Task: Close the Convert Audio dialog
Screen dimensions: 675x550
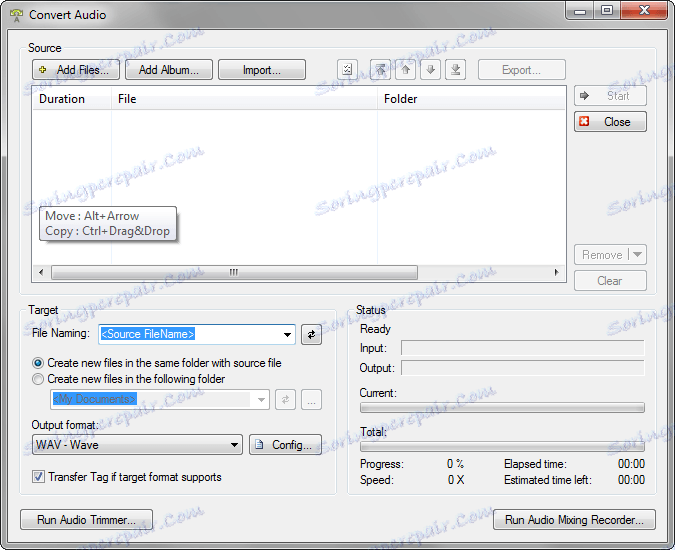Action: pos(610,122)
